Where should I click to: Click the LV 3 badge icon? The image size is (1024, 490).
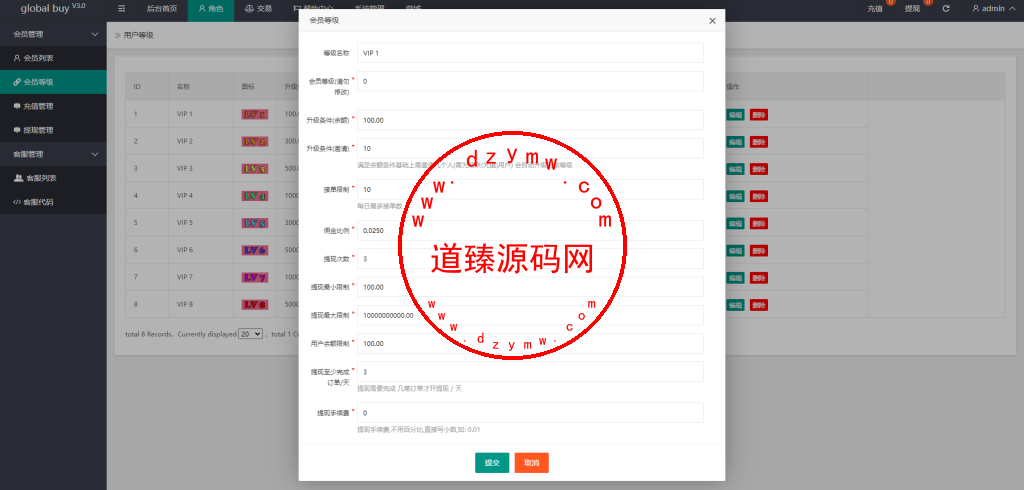pos(255,169)
